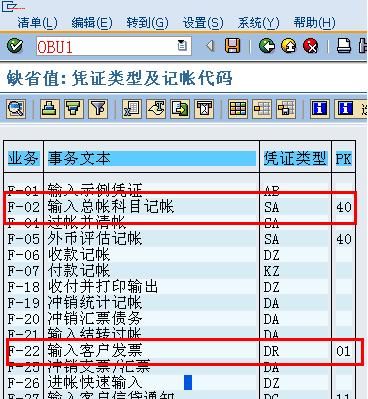Click the 凭证类型 column header

295,158
